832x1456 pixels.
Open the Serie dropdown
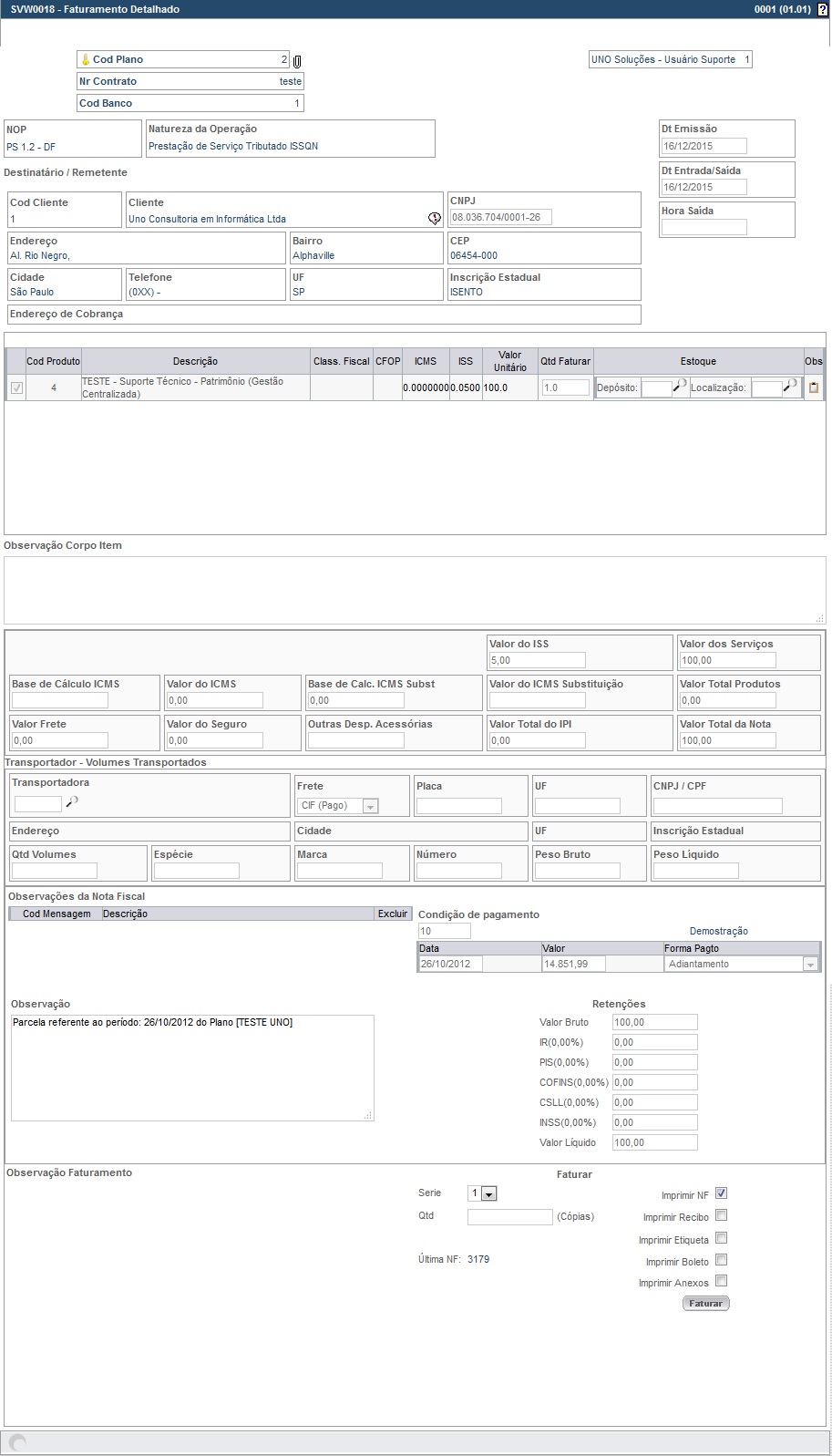[488, 1194]
